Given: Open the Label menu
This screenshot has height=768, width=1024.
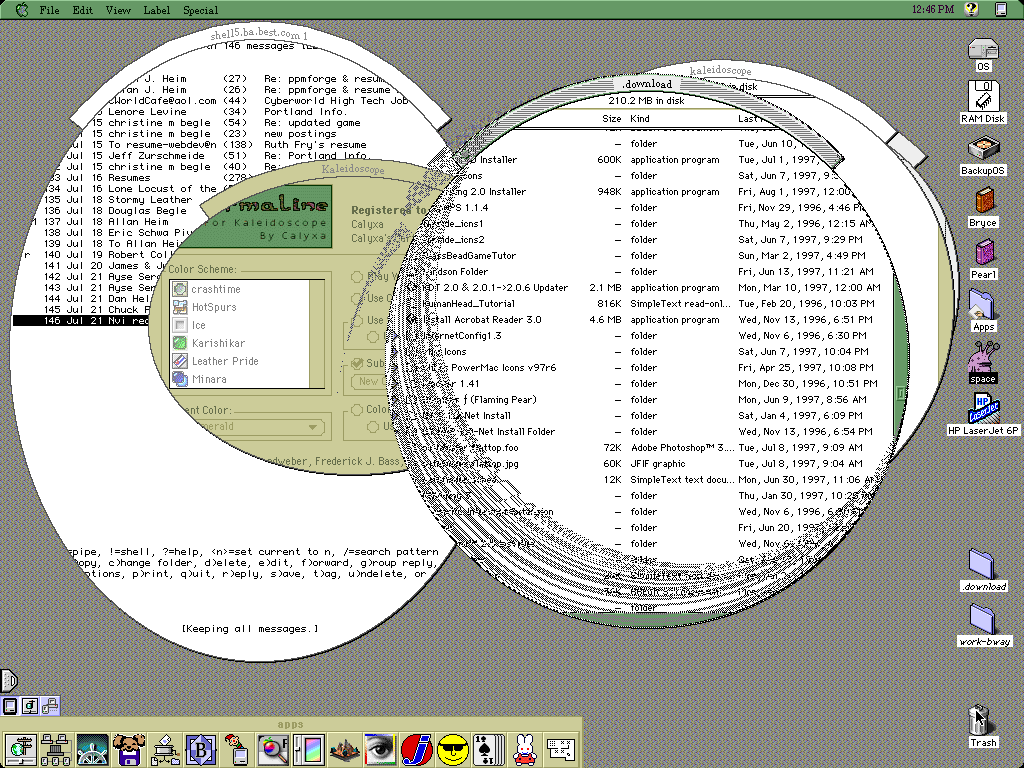Looking at the screenshot, I should click(x=157, y=10).
